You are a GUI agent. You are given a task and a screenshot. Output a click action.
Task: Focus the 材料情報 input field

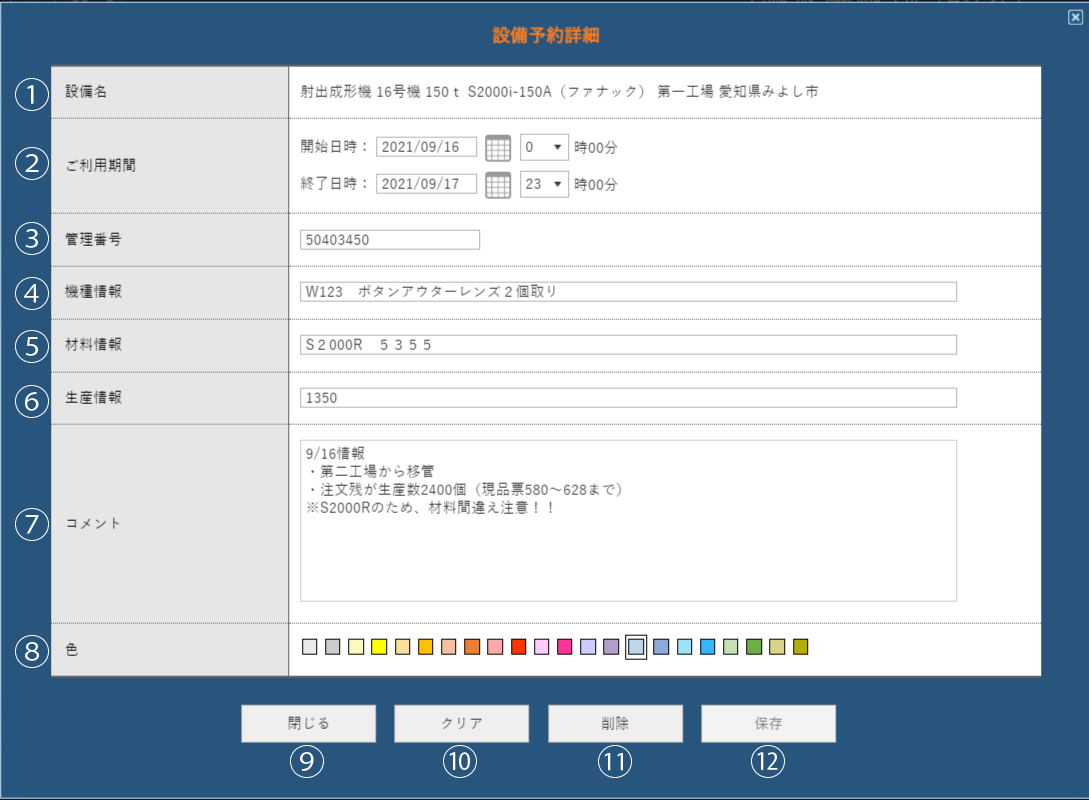pos(627,345)
